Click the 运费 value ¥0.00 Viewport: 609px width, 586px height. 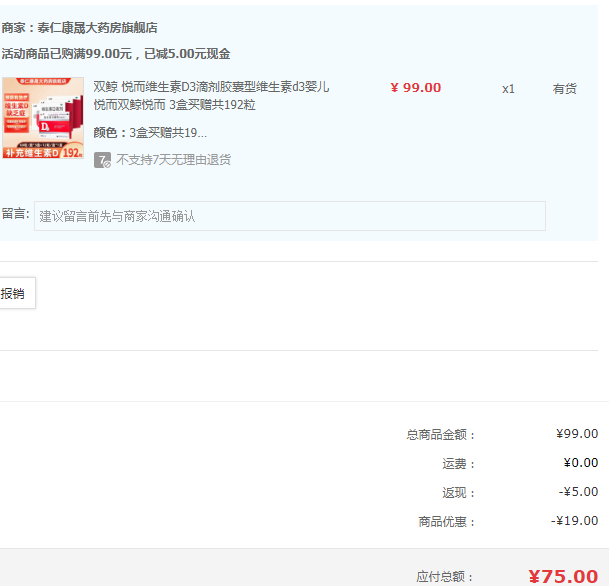pyautogui.click(x=581, y=463)
